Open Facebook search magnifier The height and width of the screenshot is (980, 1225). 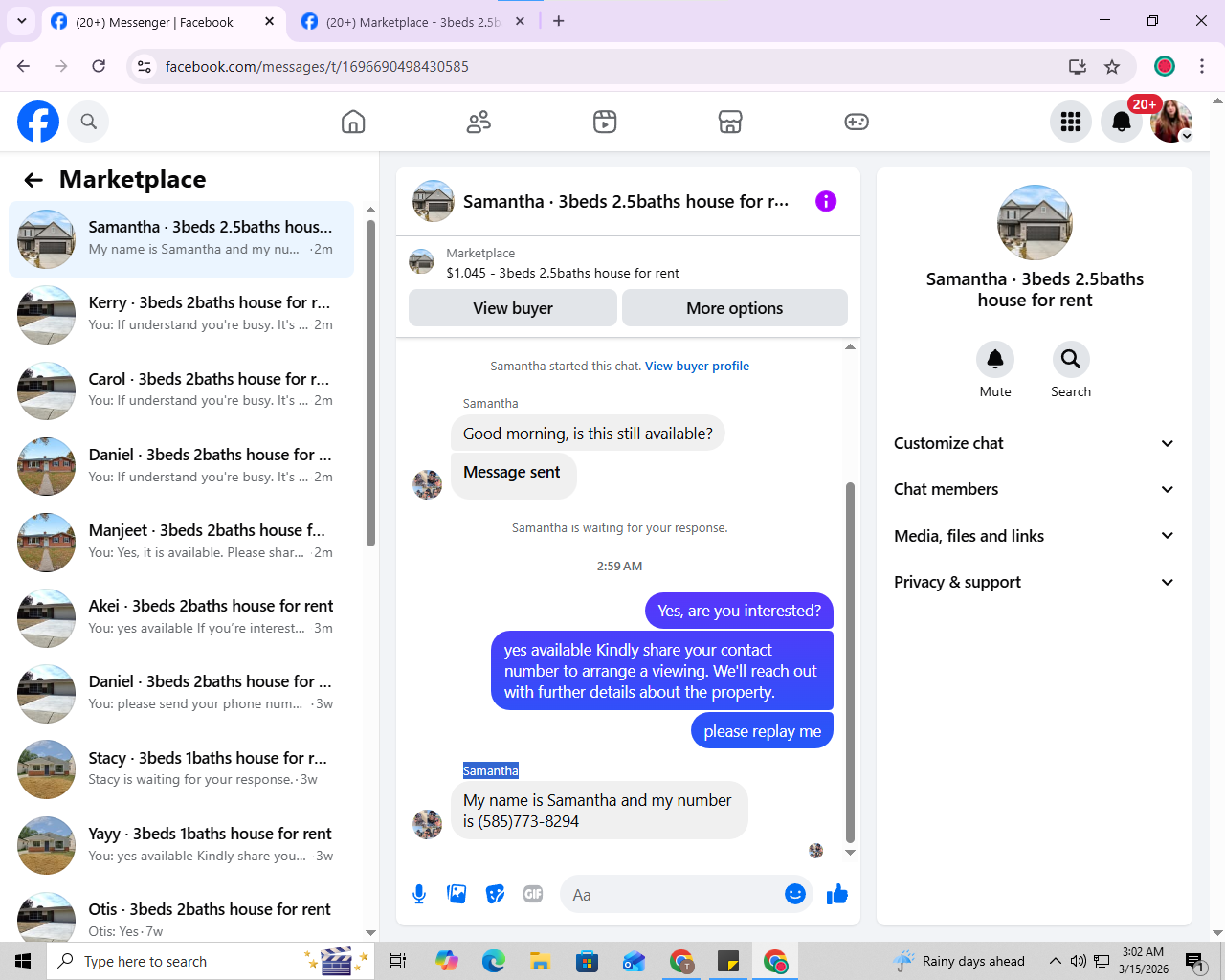click(x=88, y=122)
